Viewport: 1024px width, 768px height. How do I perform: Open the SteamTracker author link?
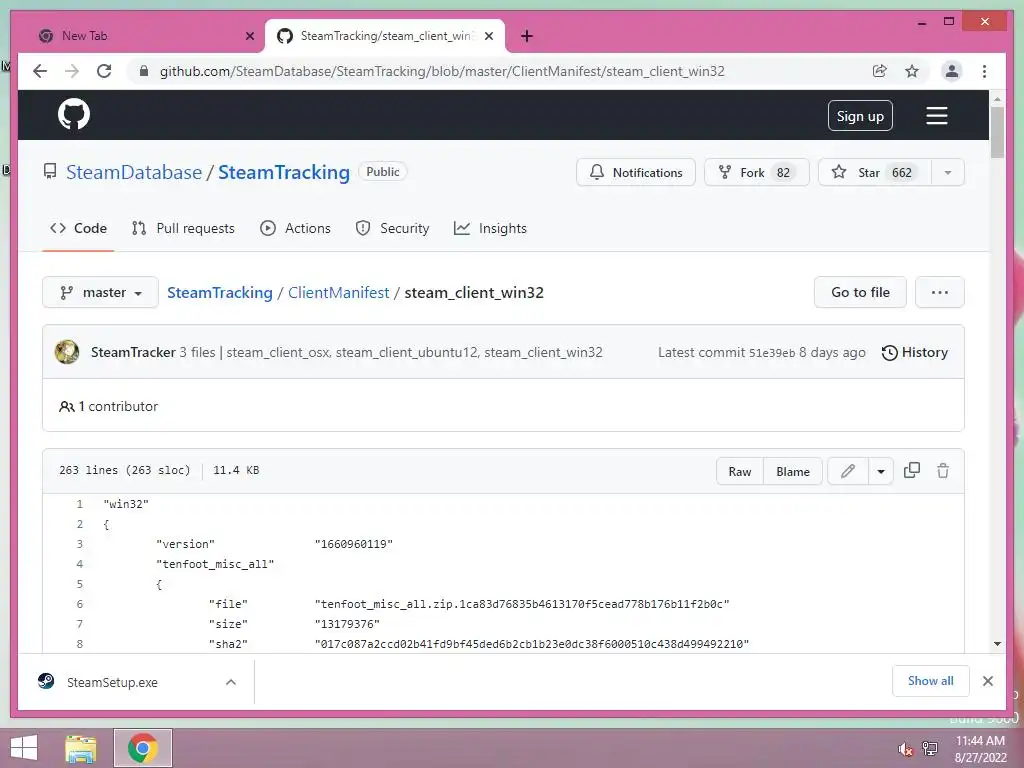click(x=133, y=352)
